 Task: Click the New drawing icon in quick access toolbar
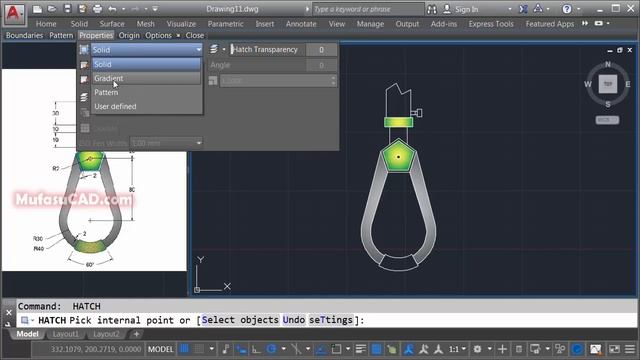37,9
